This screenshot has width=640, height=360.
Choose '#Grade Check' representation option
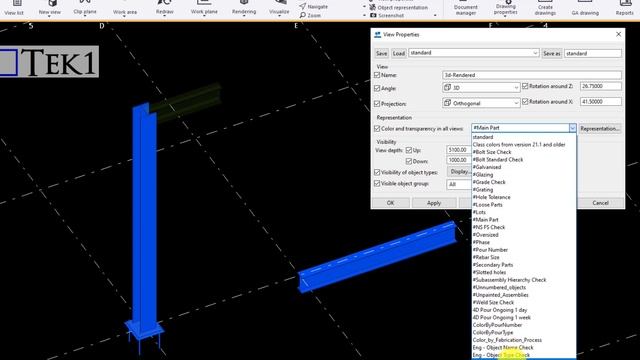pyautogui.click(x=524, y=182)
